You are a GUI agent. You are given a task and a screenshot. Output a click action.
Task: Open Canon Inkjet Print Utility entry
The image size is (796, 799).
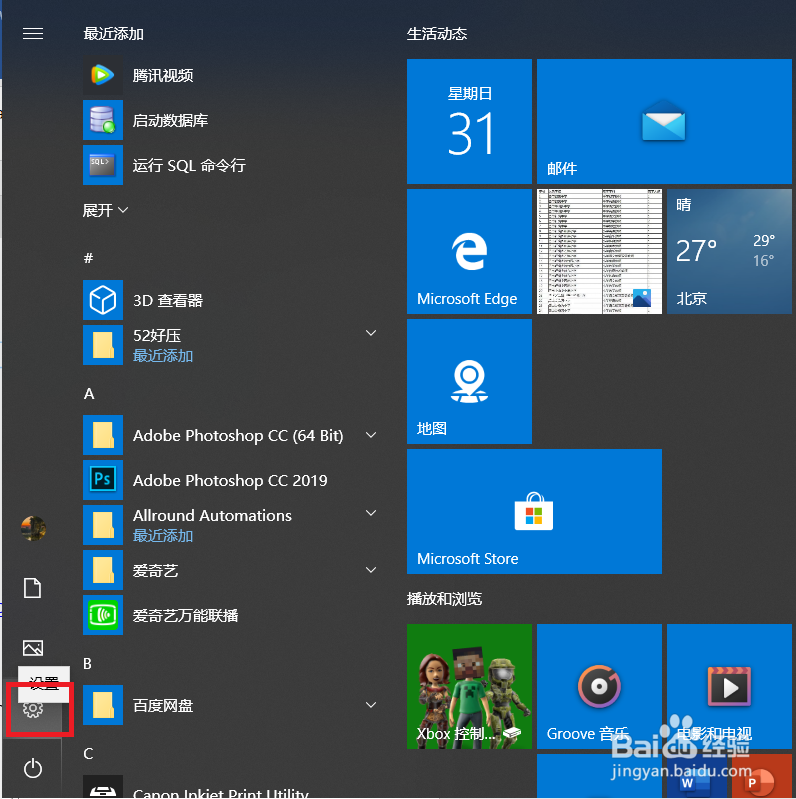pyautogui.click(x=233, y=787)
